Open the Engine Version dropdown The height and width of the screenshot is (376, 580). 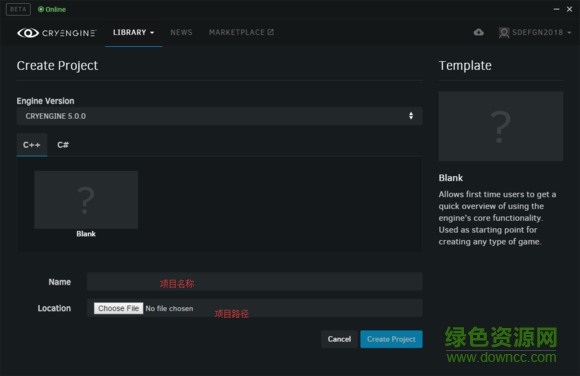(219, 116)
